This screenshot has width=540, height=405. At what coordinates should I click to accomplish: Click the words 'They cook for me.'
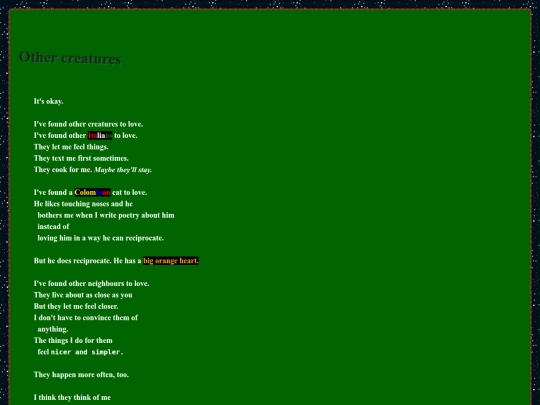coord(63,169)
